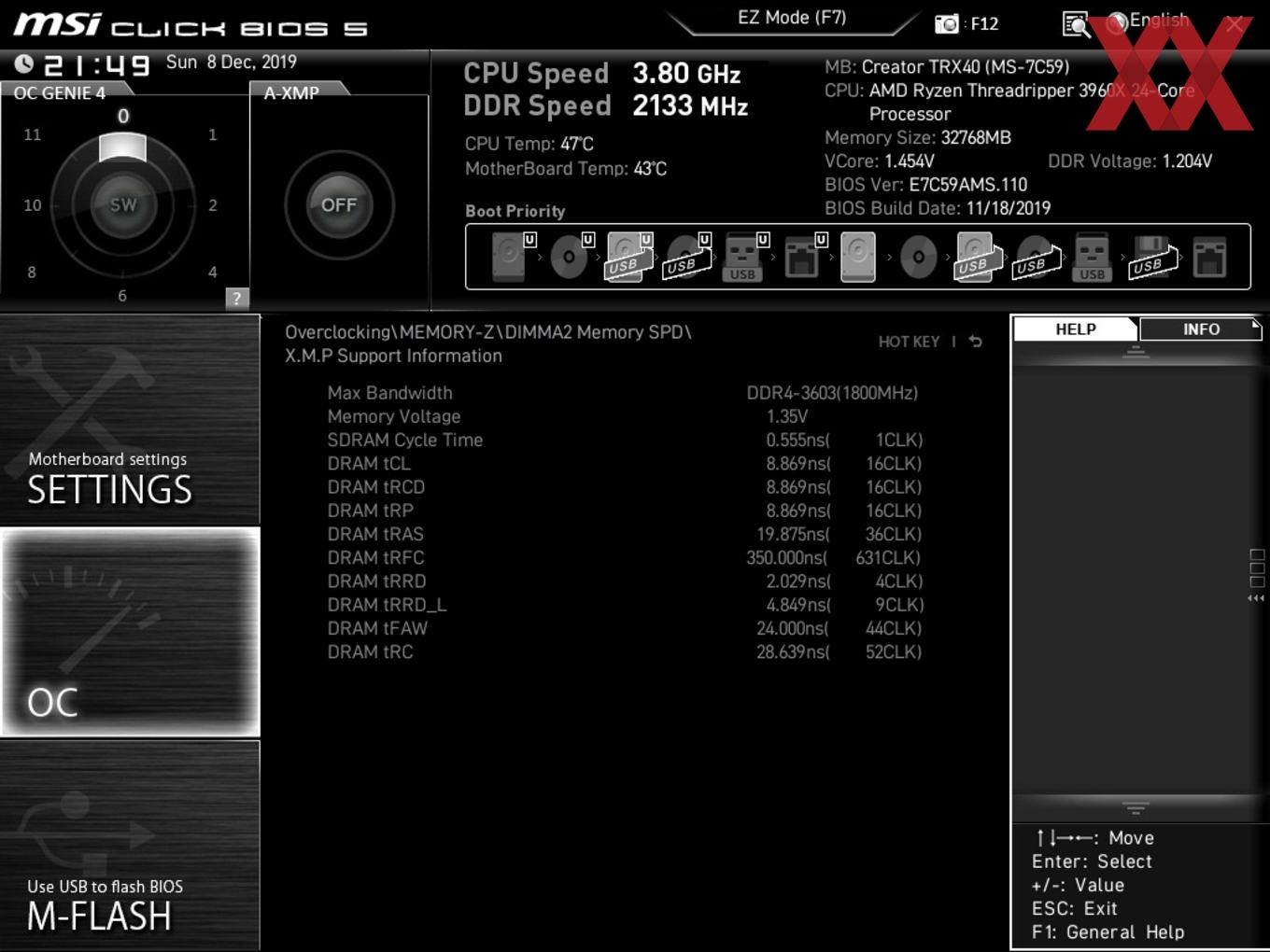Viewport: 1270px width, 952px height.
Task: Click the question mark help icon under OC Genie
Action: click(237, 298)
